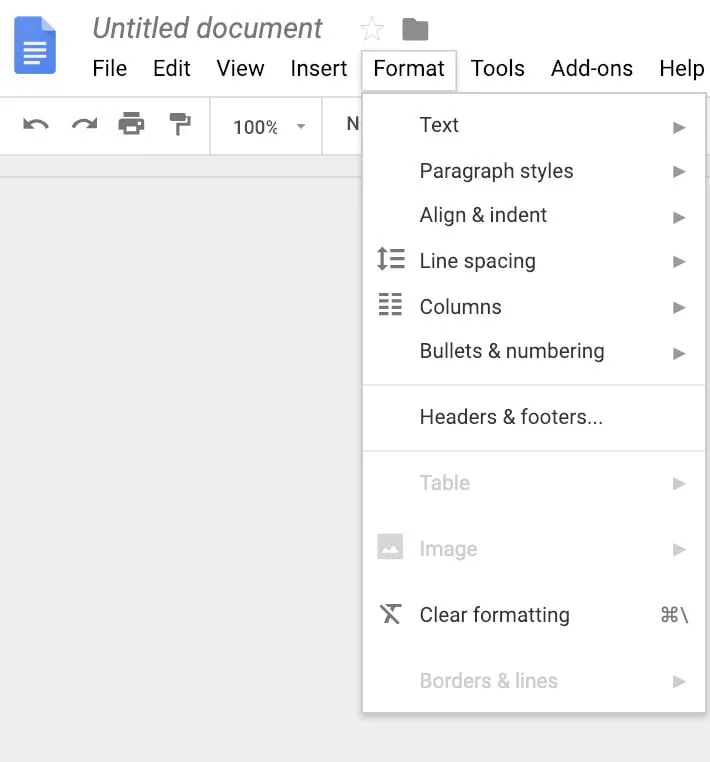Expand the Columns submenu arrow

(x=679, y=307)
